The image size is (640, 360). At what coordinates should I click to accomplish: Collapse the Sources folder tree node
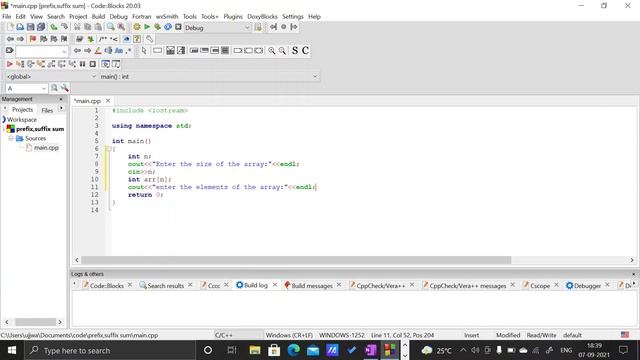pos(11,138)
